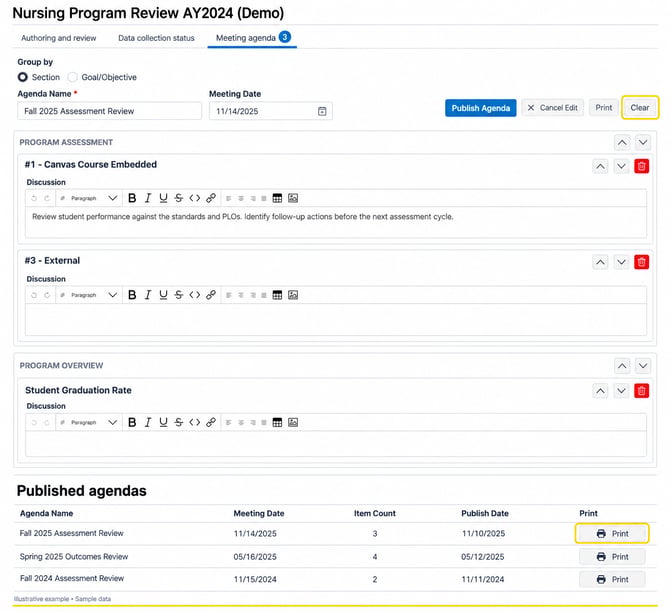Toggle italic in Student Graduation Rate editor
Viewport: 670px width, 612px height.
coord(148,422)
